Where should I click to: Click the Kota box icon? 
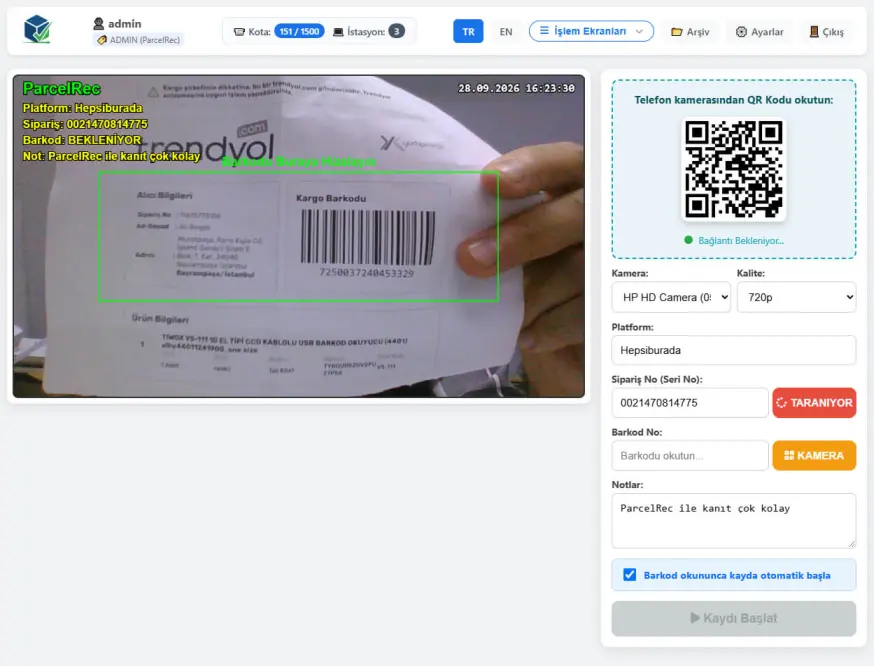pyautogui.click(x=239, y=32)
